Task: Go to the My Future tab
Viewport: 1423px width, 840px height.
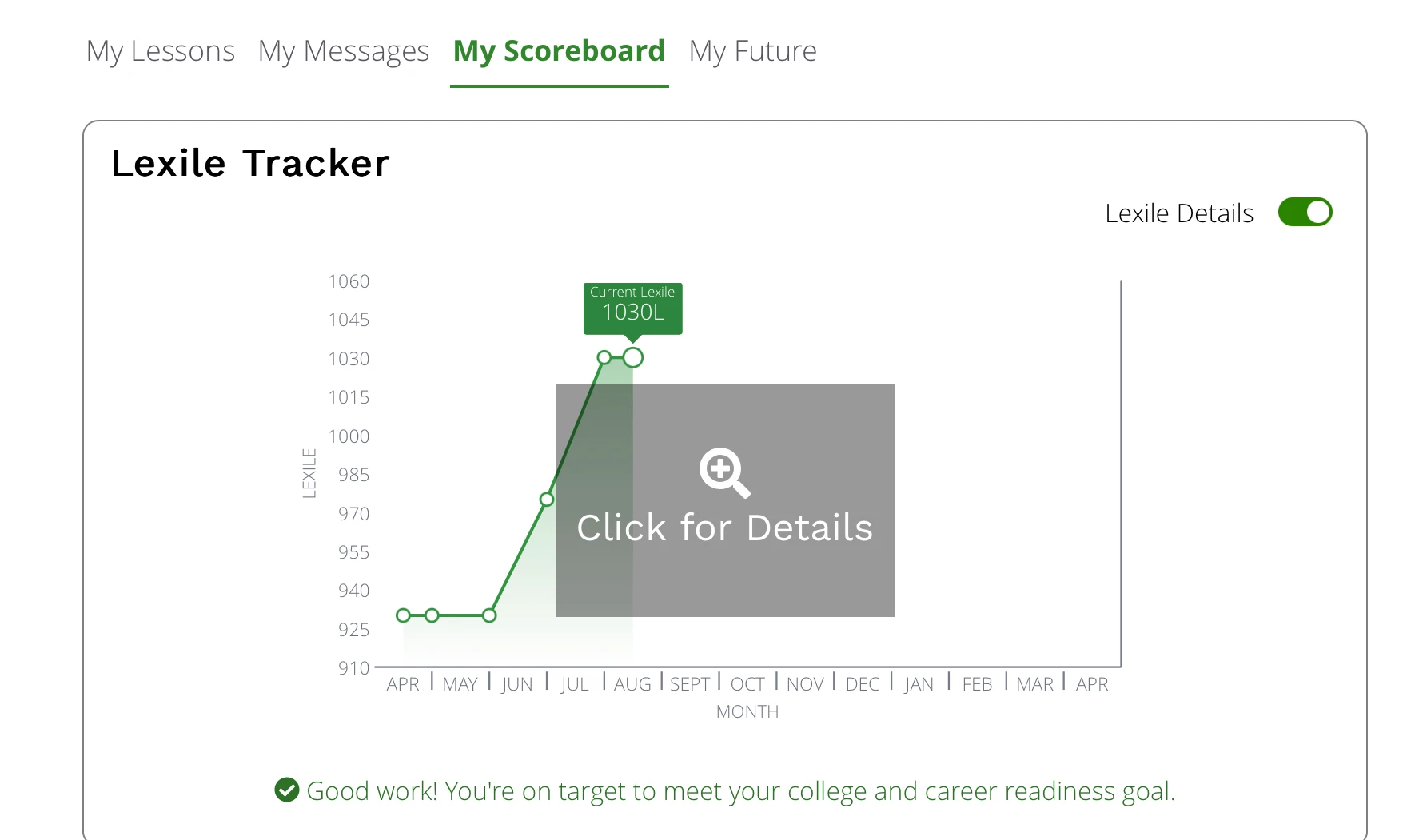Action: click(x=753, y=51)
